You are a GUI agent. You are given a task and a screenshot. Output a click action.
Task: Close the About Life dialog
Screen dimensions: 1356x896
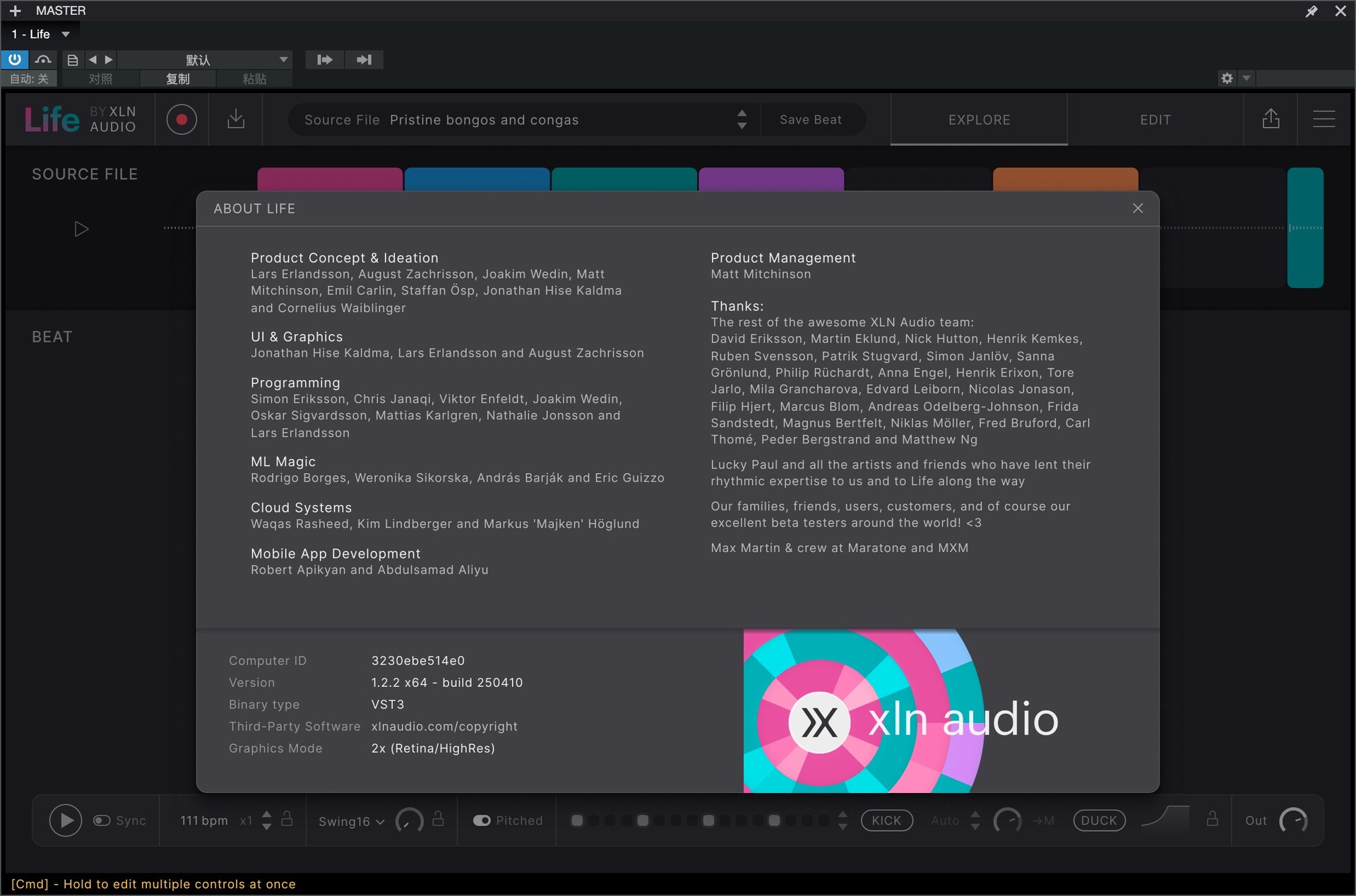[1137, 208]
